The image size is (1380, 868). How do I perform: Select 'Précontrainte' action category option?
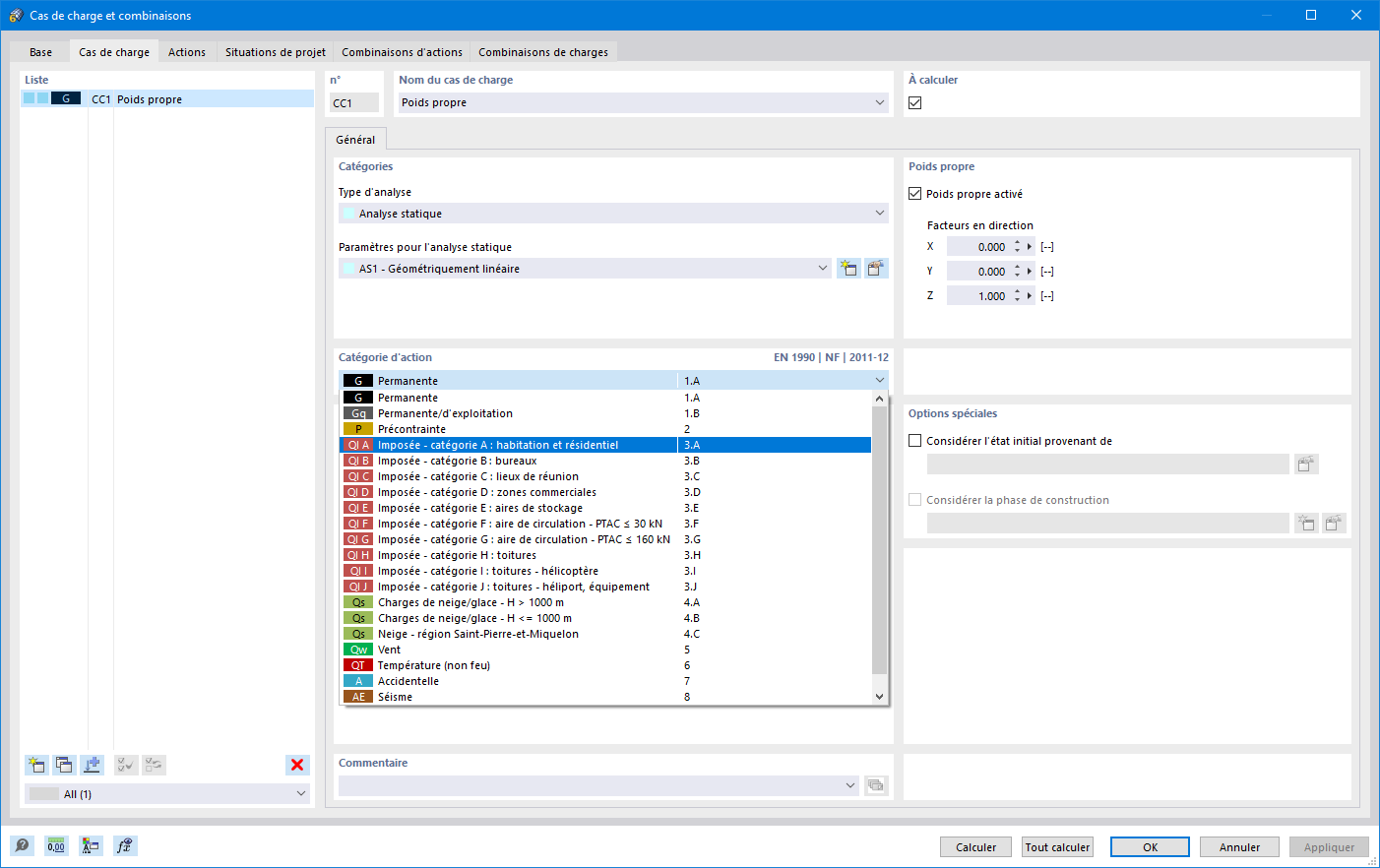[x=605, y=429]
